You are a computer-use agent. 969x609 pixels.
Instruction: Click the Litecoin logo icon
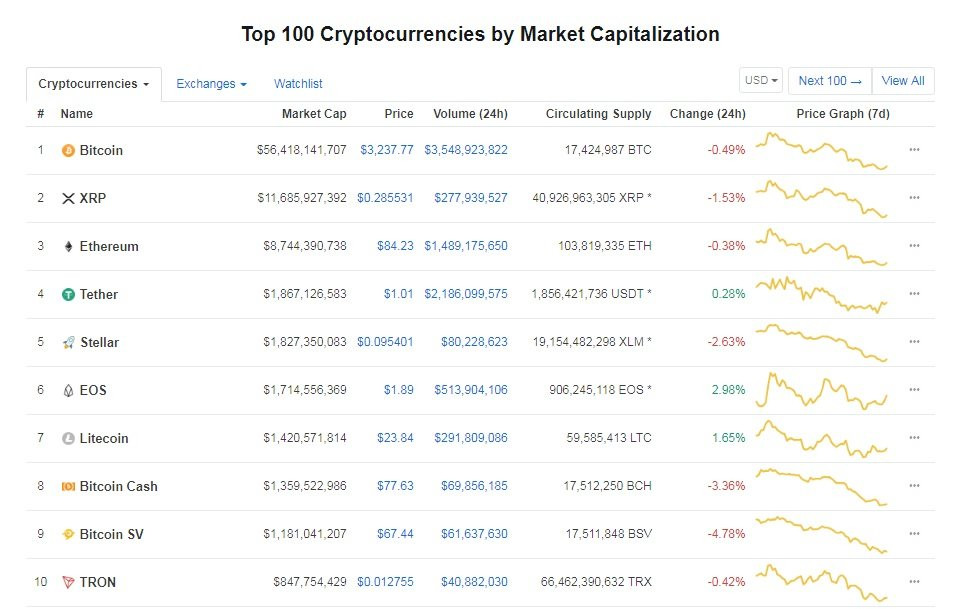click(x=68, y=439)
